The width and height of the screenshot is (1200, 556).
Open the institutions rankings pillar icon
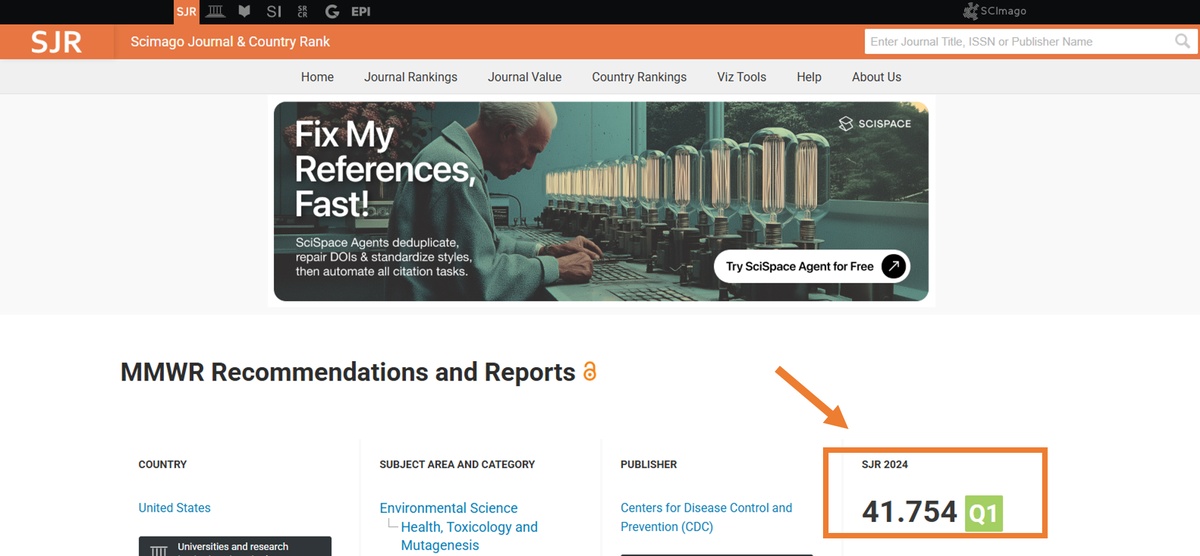pyautogui.click(x=215, y=12)
